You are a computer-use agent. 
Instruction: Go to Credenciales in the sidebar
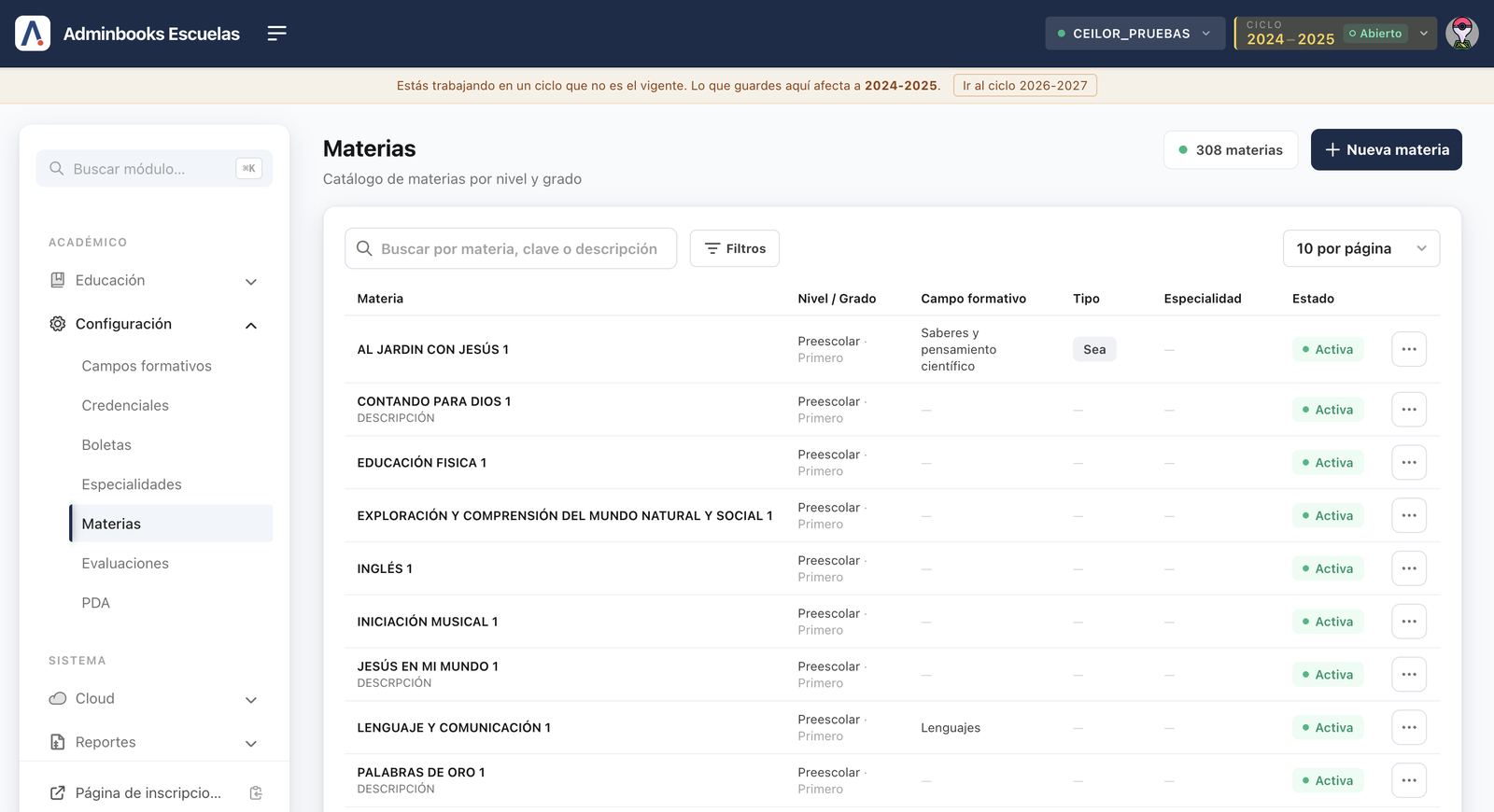tap(125, 405)
